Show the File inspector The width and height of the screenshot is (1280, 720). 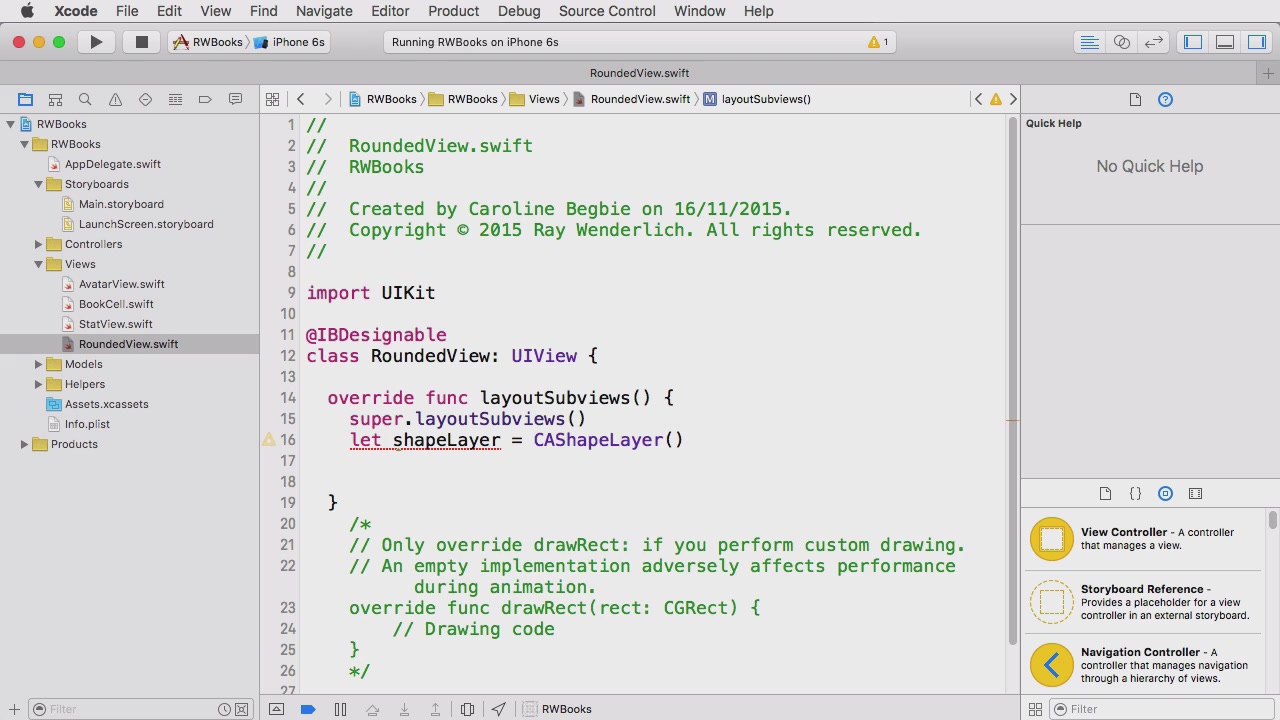[1135, 99]
